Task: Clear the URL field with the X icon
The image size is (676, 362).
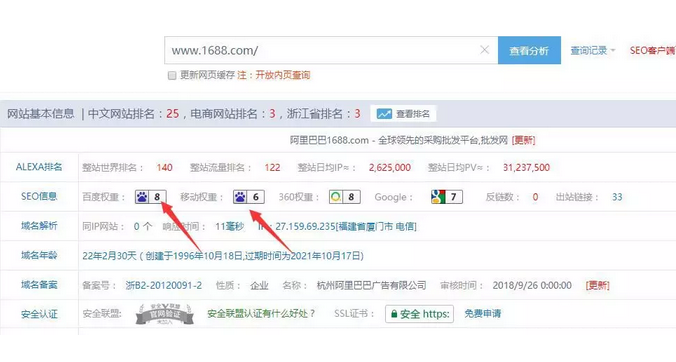Action: (x=485, y=50)
